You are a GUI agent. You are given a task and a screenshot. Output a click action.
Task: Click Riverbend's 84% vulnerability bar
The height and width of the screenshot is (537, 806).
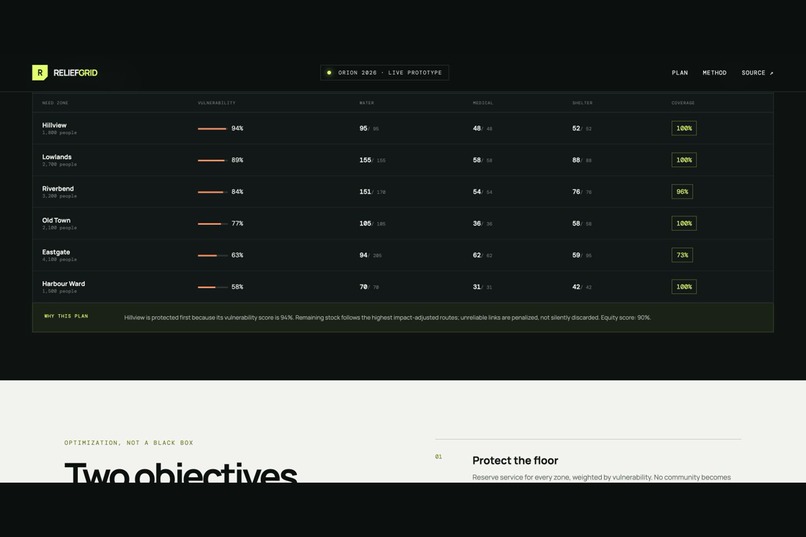pos(213,192)
